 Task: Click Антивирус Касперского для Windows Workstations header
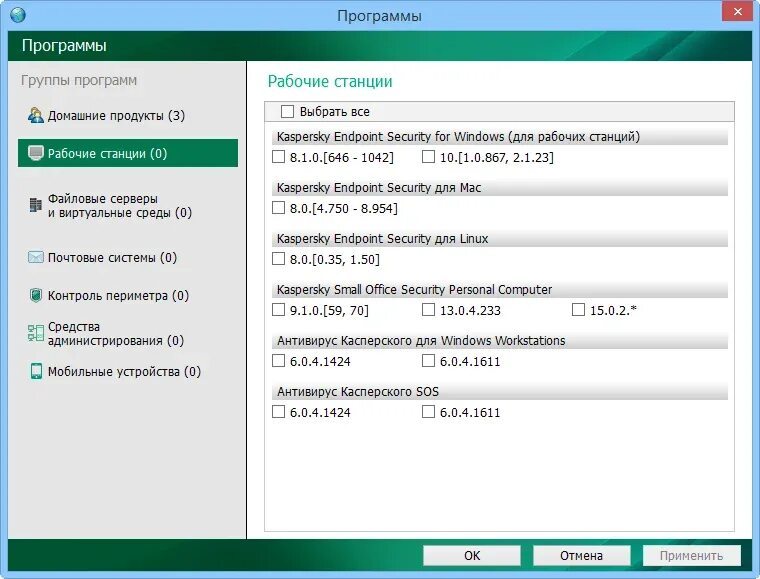click(500, 341)
